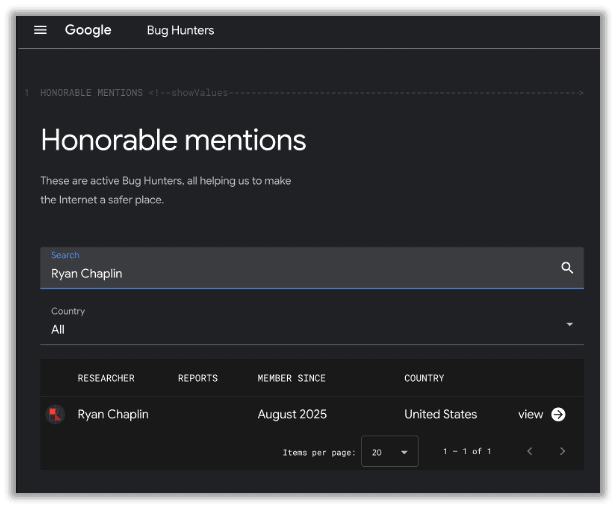Viewport: 616px width, 508px height.
Task: Select the HONORABLE MENTIONS code comment line
Action: click(x=312, y=93)
